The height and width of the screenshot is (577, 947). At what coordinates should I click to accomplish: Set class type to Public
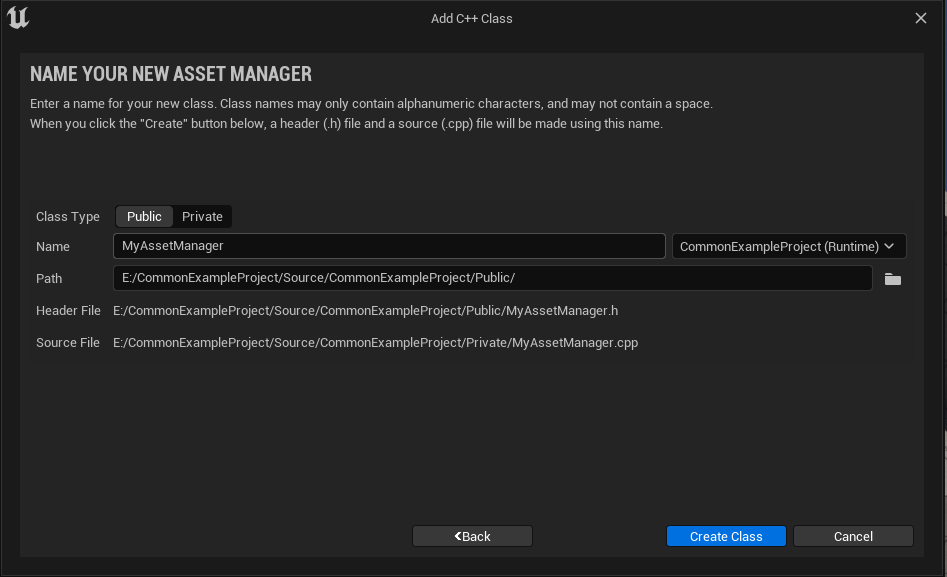pos(144,217)
